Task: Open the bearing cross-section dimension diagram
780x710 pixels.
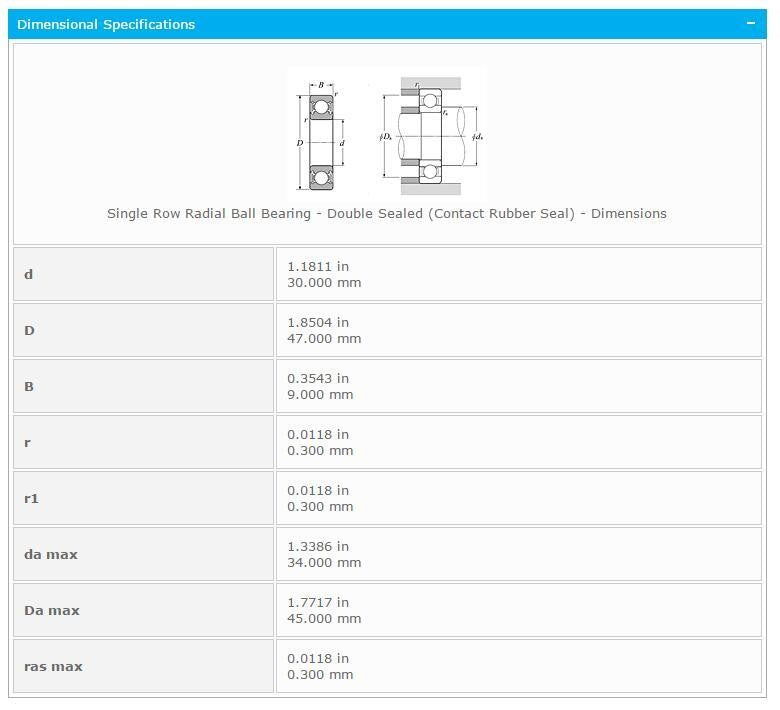Action: (x=387, y=134)
